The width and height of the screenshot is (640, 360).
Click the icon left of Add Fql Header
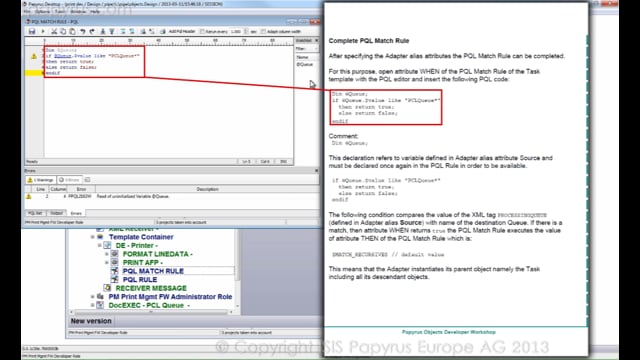(163, 31)
